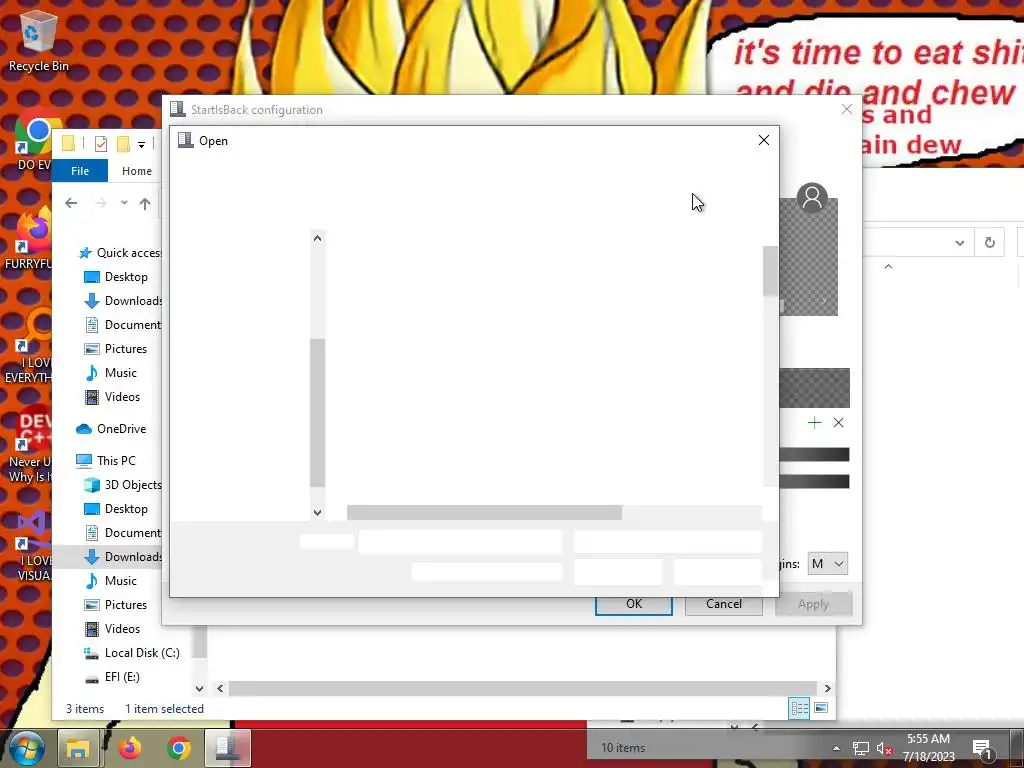
Task: Select Desktop under This PC
Action: 116,509
